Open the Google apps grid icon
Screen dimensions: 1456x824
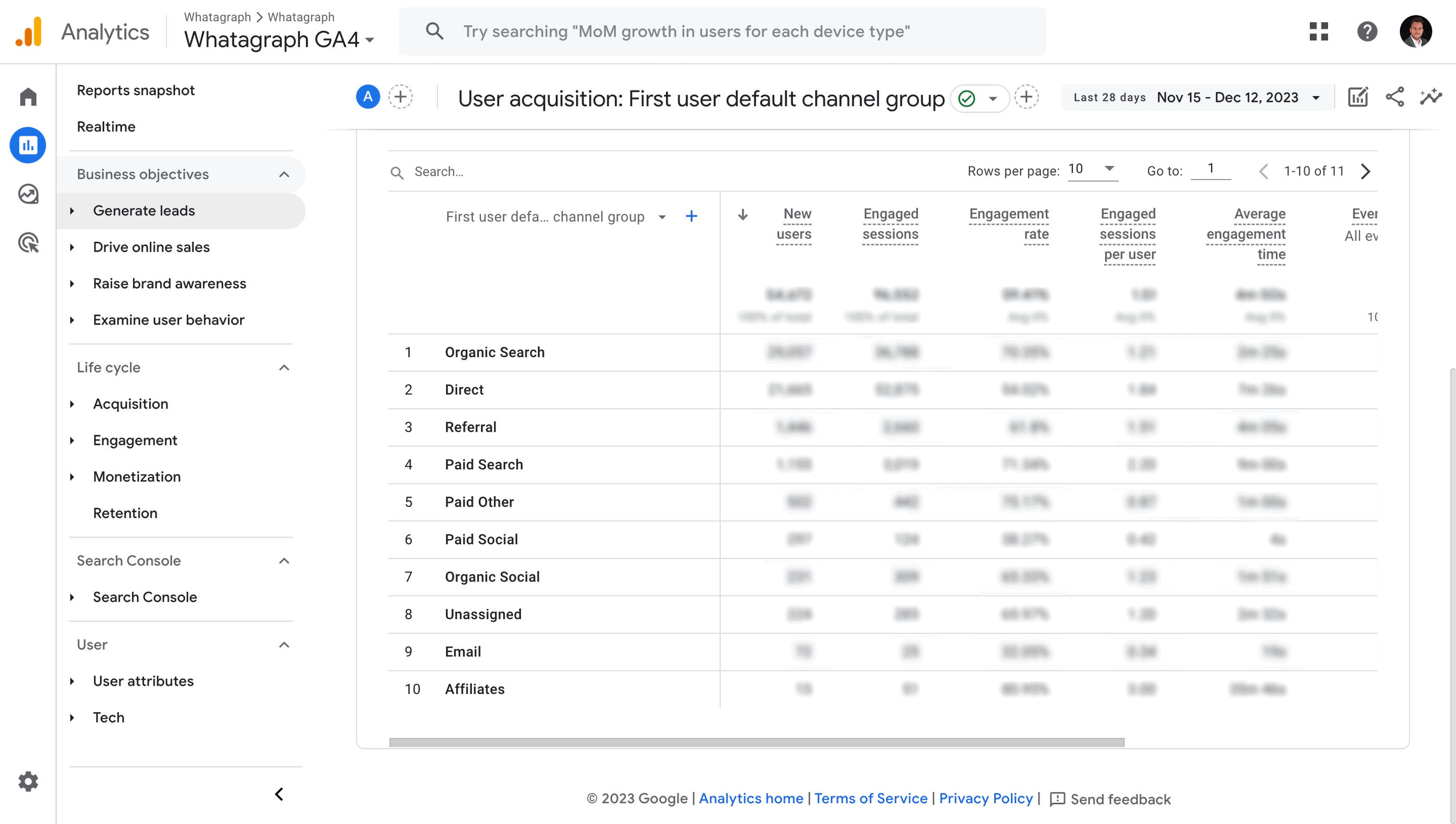pos(1319,32)
